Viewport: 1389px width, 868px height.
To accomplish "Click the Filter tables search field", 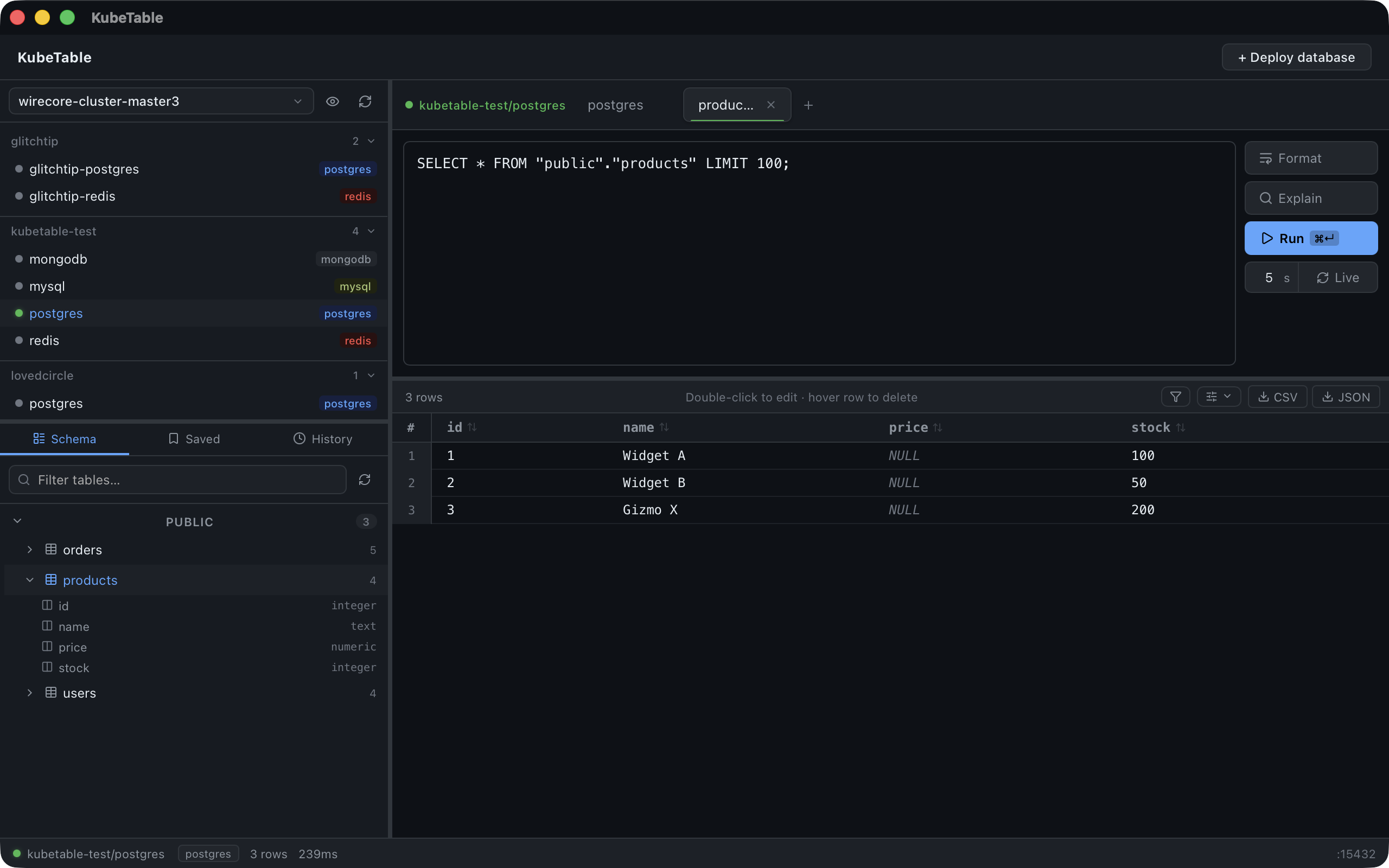I will 178,480.
